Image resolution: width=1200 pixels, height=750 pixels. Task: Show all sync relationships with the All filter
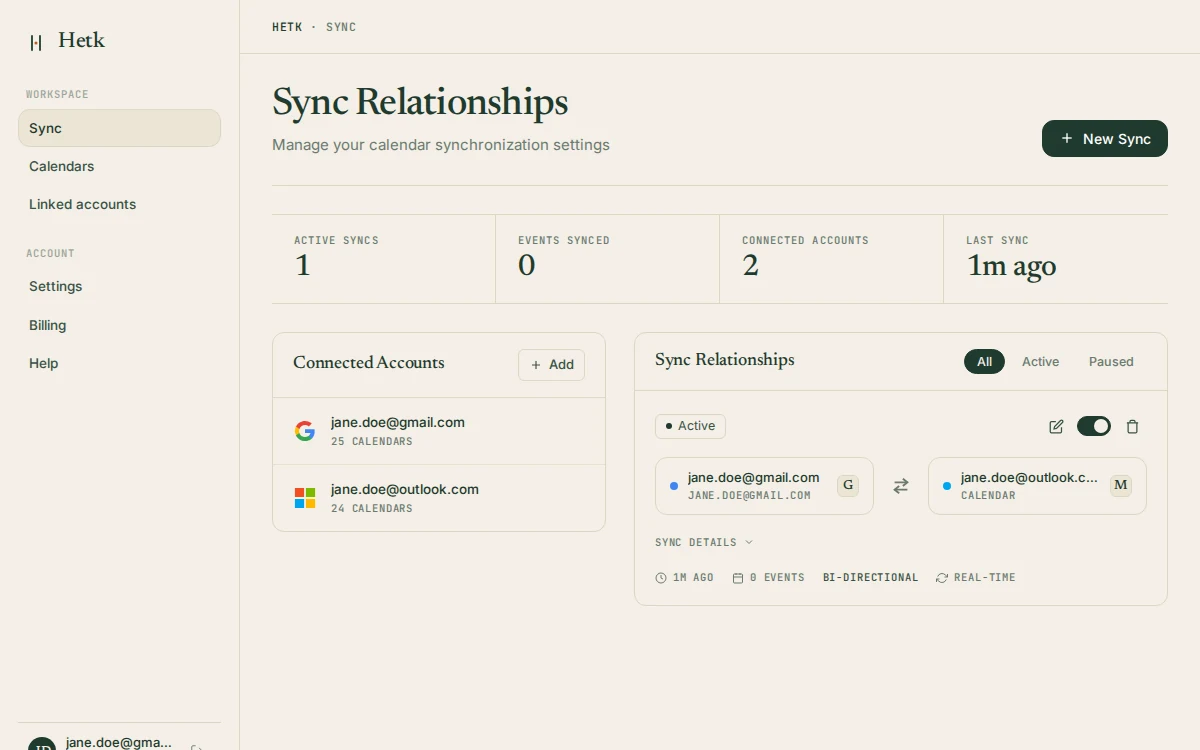tap(984, 362)
